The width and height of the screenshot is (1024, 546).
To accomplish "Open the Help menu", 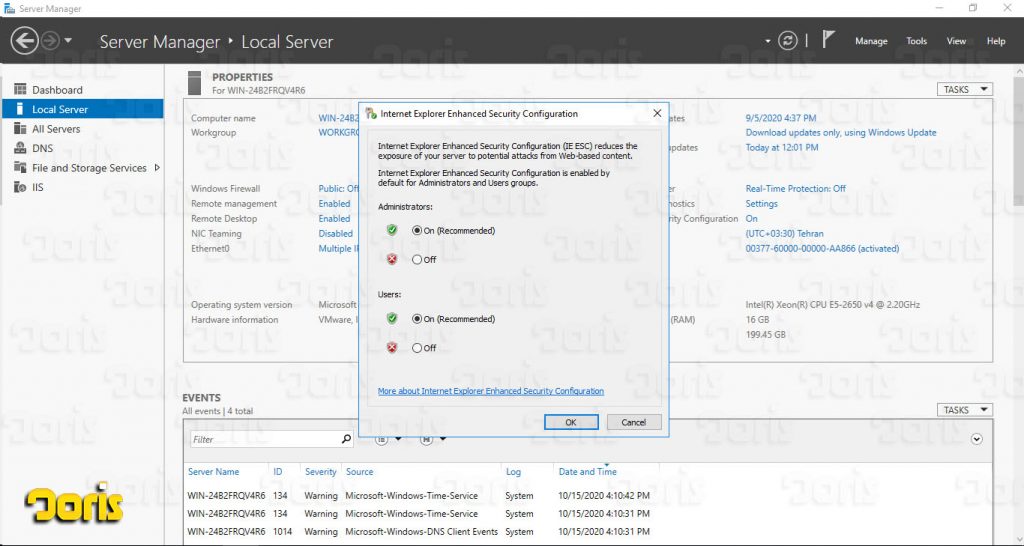I will [x=995, y=40].
